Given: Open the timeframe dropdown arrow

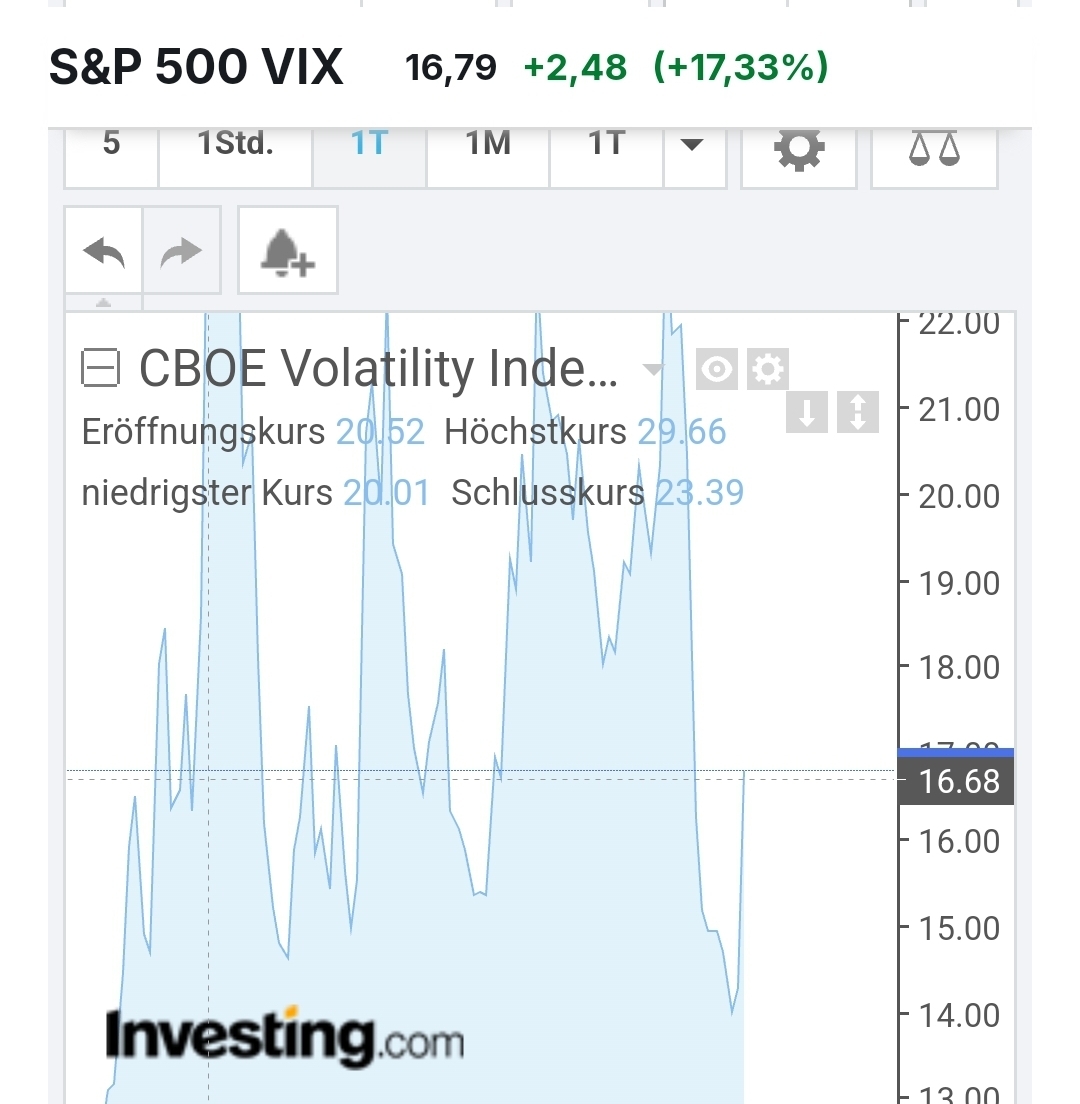Looking at the screenshot, I should [691, 145].
